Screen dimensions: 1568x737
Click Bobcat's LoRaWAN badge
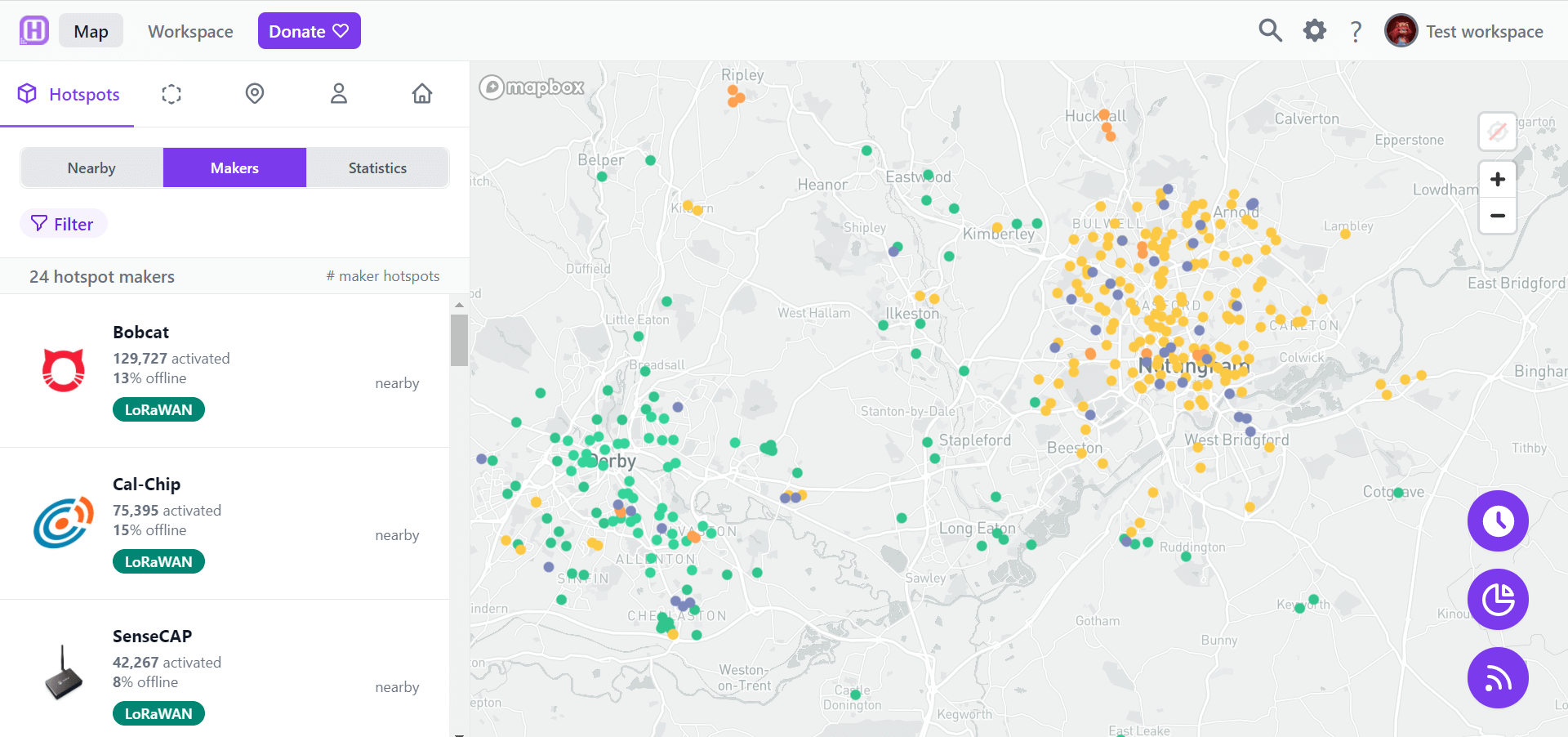click(x=158, y=409)
